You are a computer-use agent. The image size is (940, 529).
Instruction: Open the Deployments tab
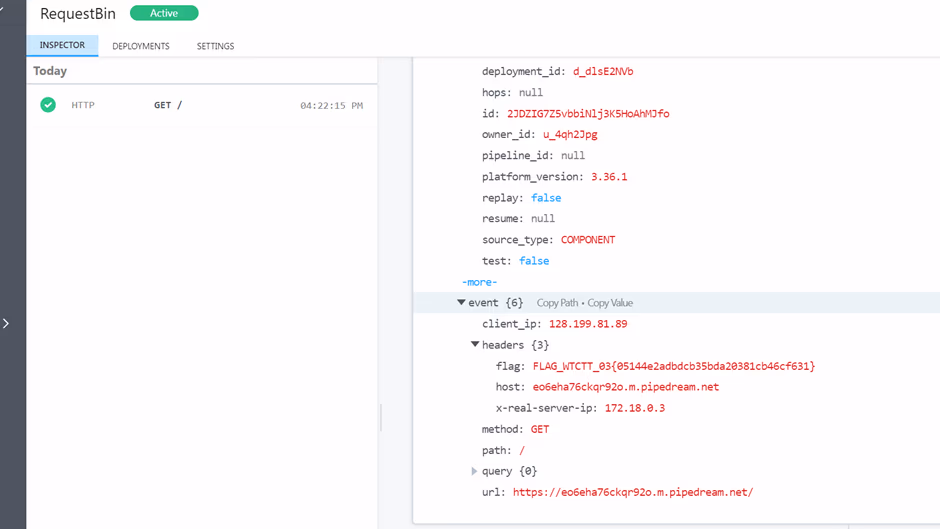pyautogui.click(x=141, y=46)
